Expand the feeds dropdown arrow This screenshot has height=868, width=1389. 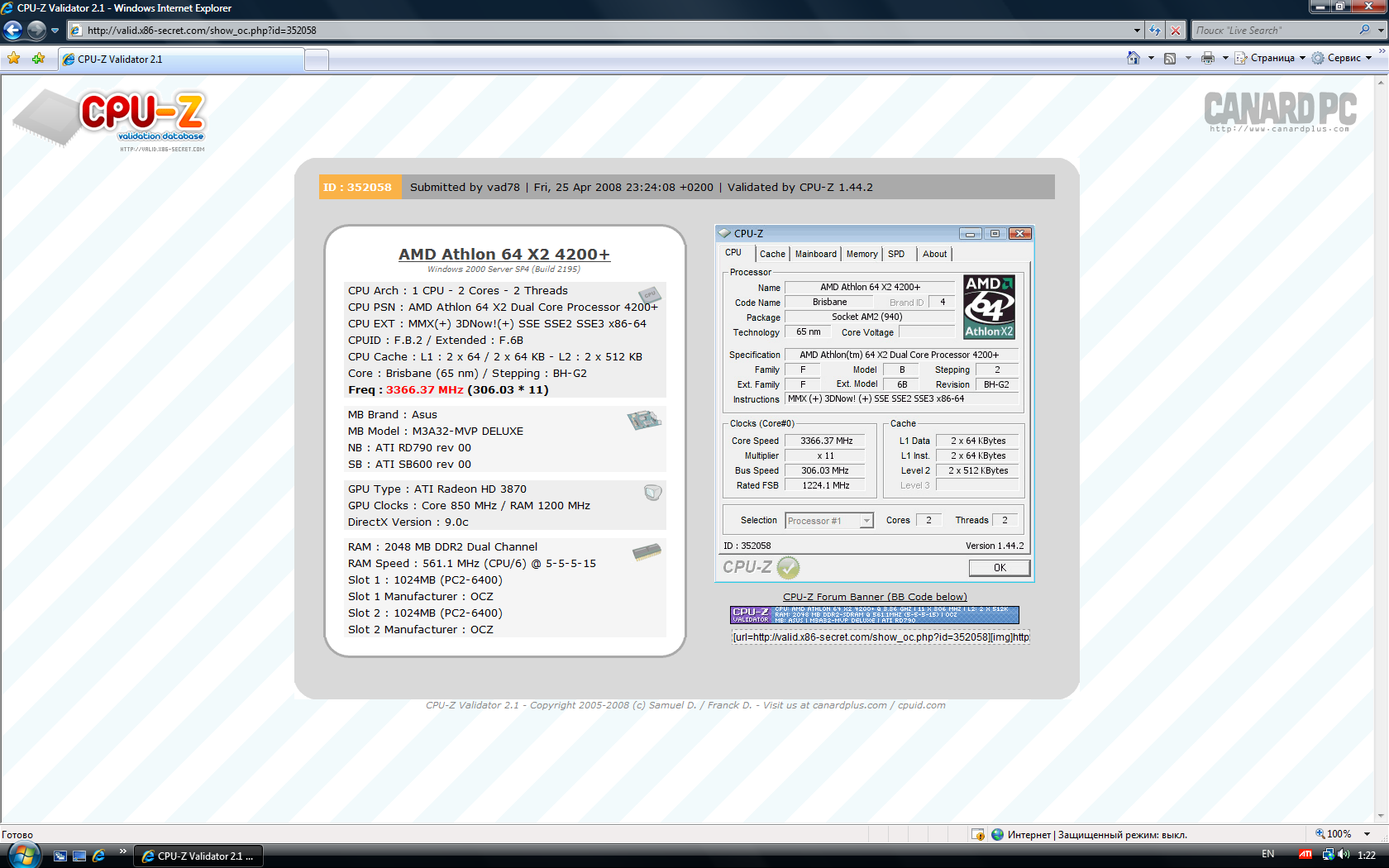click(1188, 58)
